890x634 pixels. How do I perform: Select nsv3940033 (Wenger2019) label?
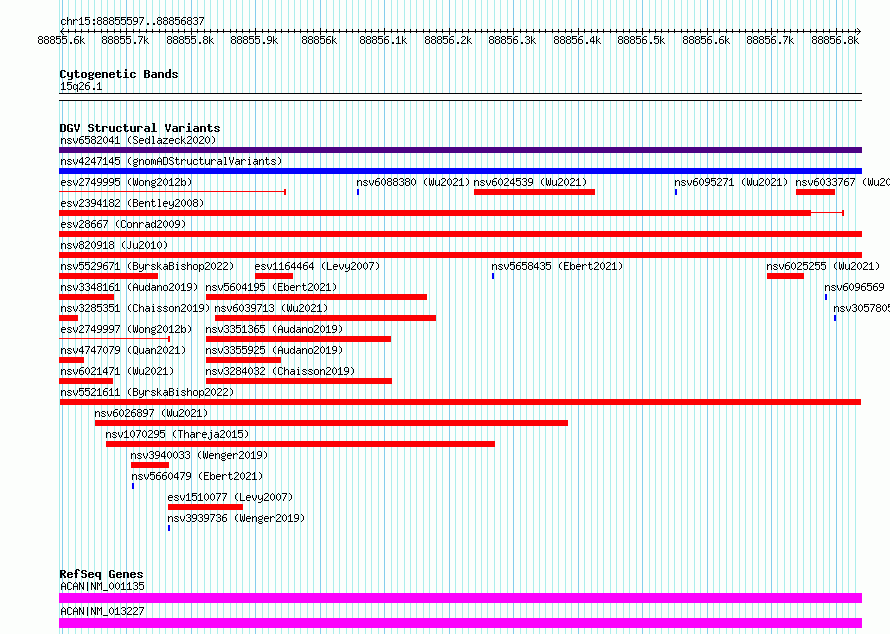[x=199, y=455]
